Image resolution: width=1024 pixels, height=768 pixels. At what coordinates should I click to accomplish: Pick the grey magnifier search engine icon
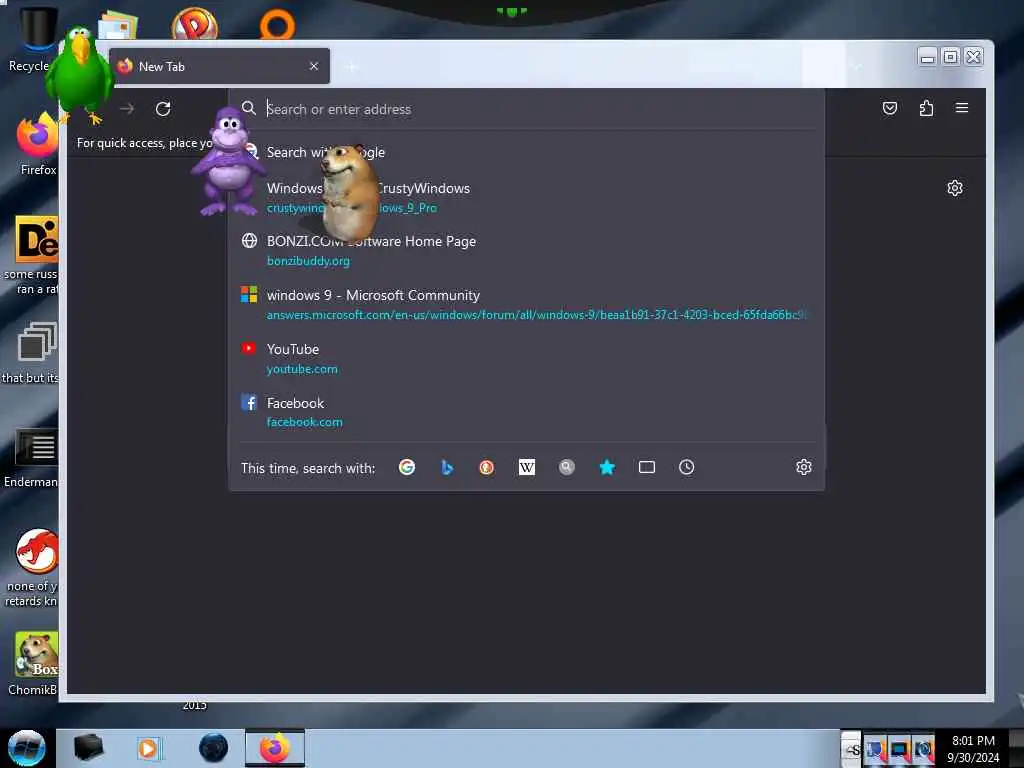tap(567, 467)
